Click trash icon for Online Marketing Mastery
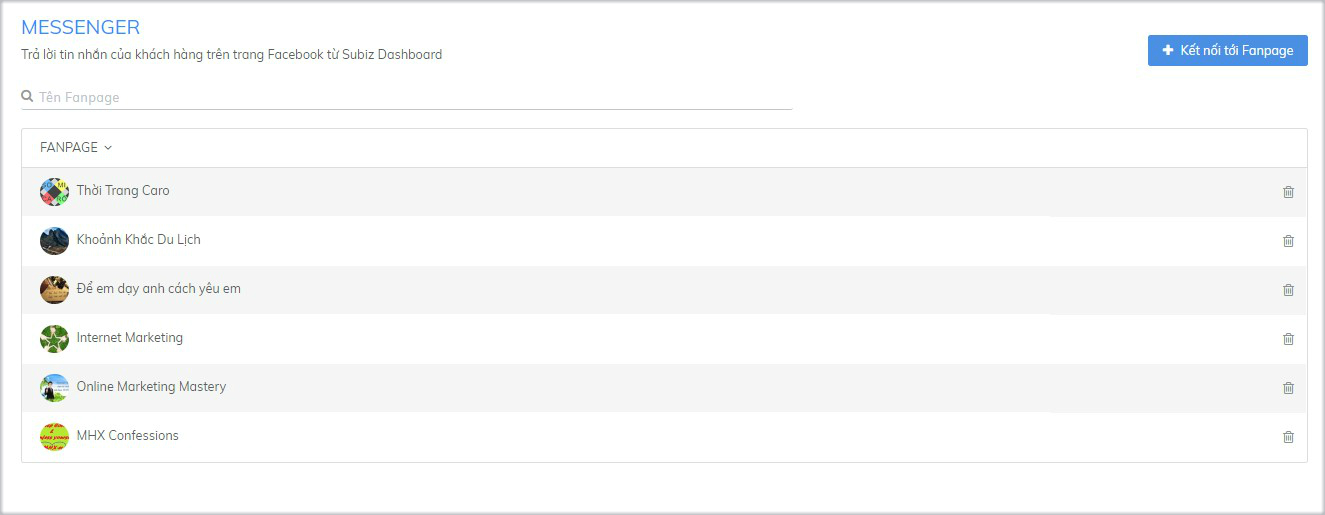Screen dimensions: 1325x515 click(1288, 388)
